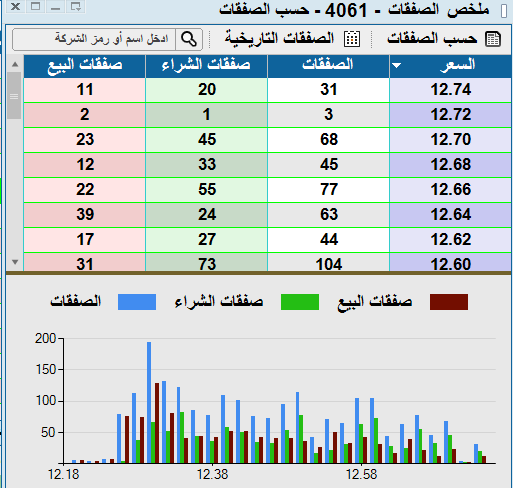Click the document icon beside حسب الصفقات
The image size is (513, 488).
coord(493,39)
